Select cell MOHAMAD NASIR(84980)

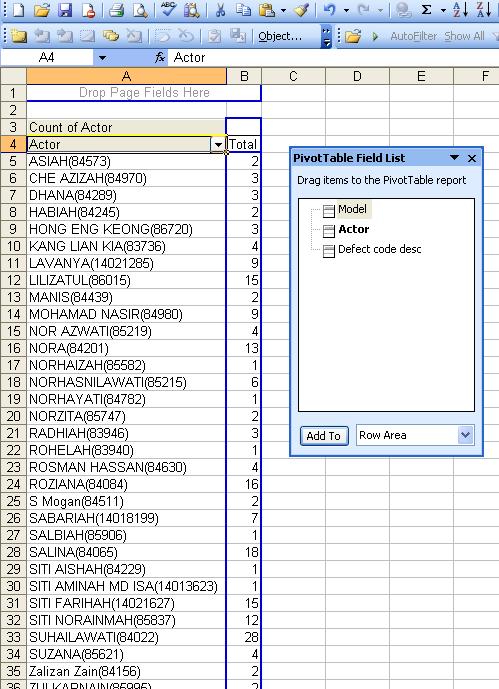point(127,314)
